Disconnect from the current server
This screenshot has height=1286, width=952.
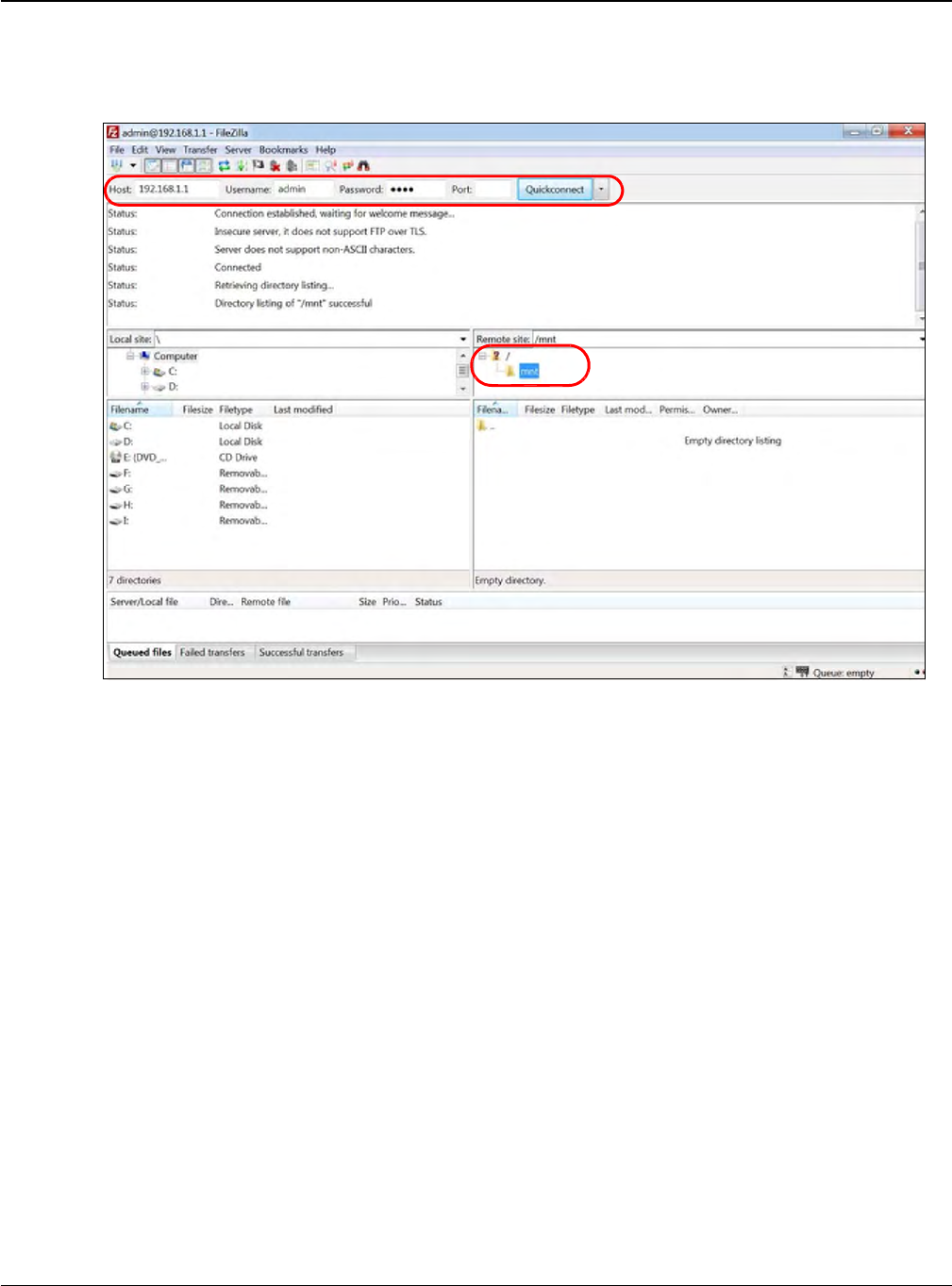[275, 165]
